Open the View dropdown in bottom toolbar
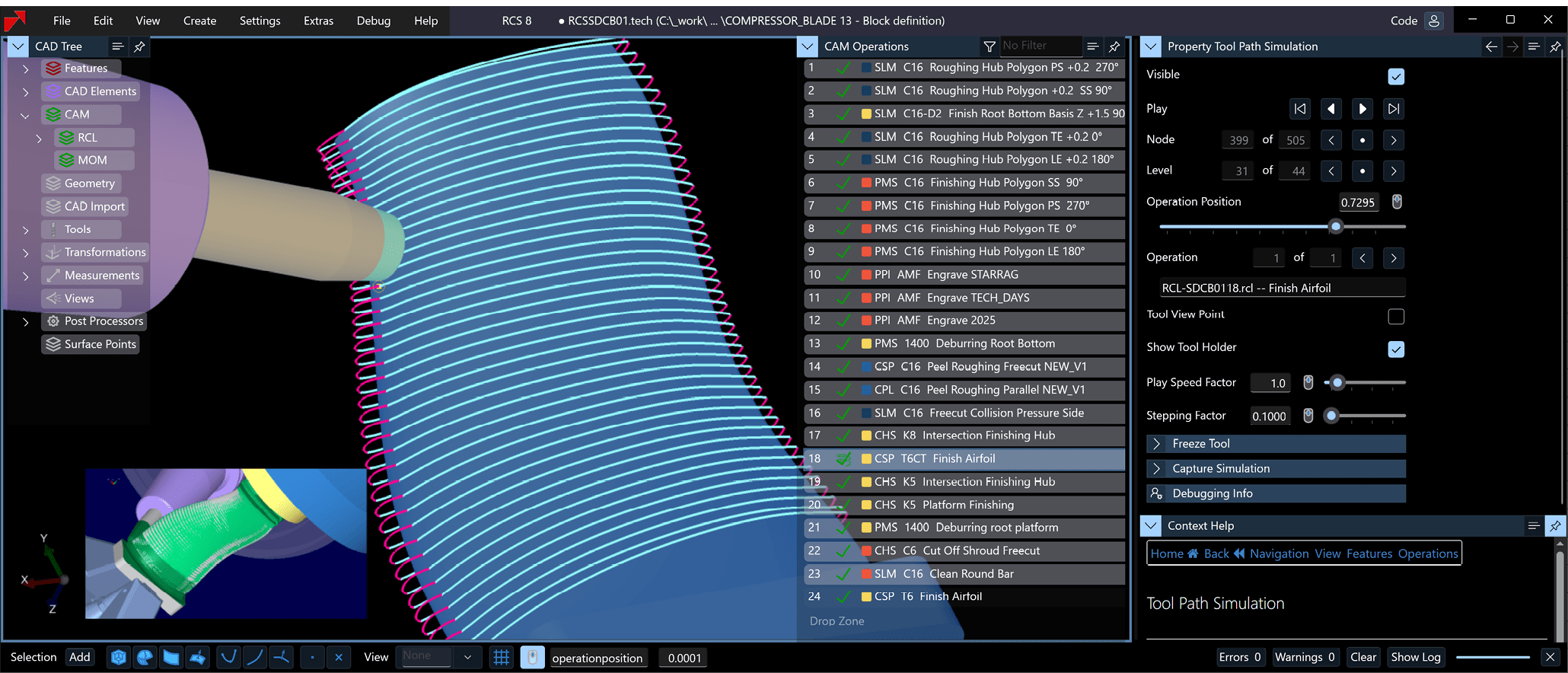1568x673 pixels. (x=438, y=657)
